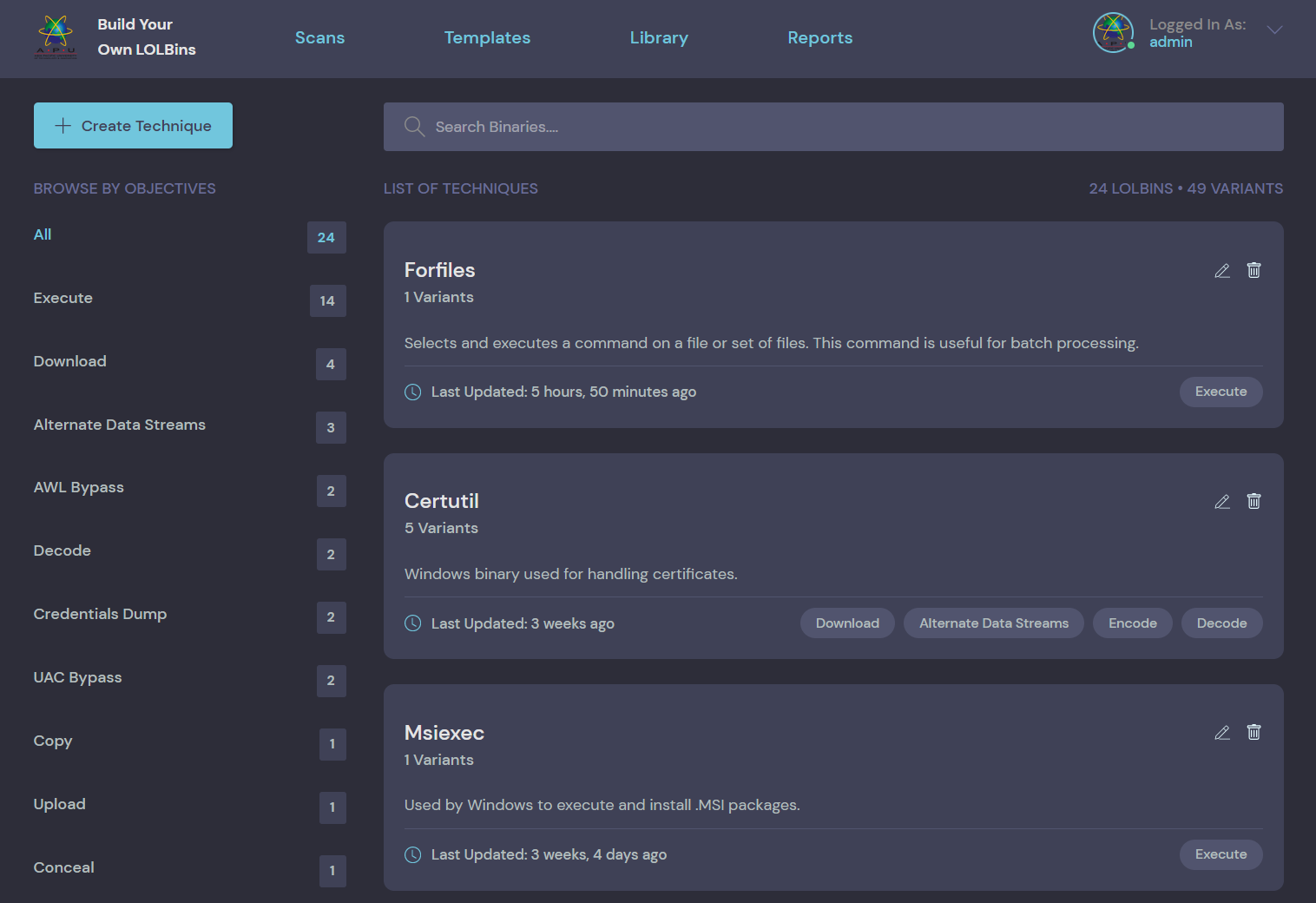Screen dimensions: 1316x903
Task: Edit the Forfiles technique with pencil icon
Action: tap(1222, 271)
